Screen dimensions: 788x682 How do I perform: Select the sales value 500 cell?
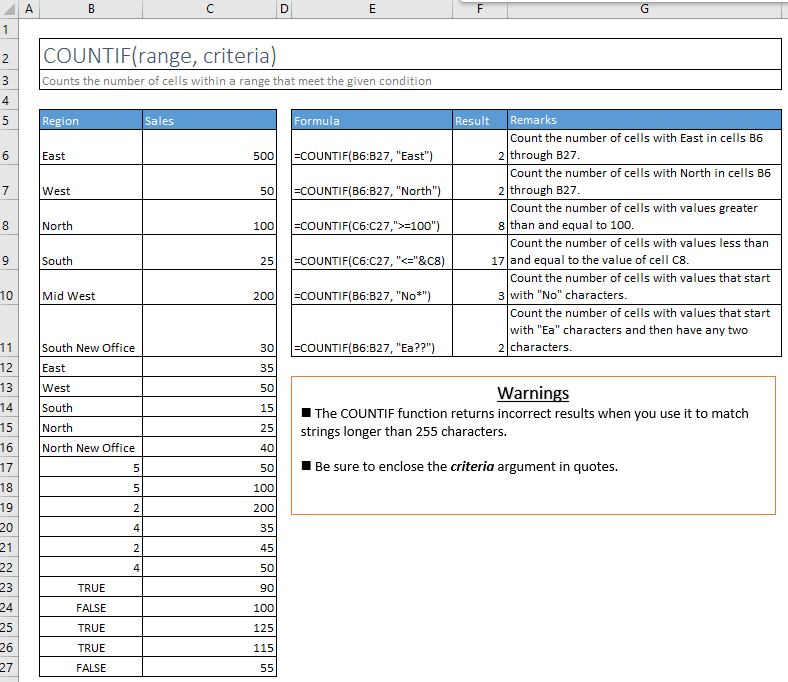click(x=210, y=147)
